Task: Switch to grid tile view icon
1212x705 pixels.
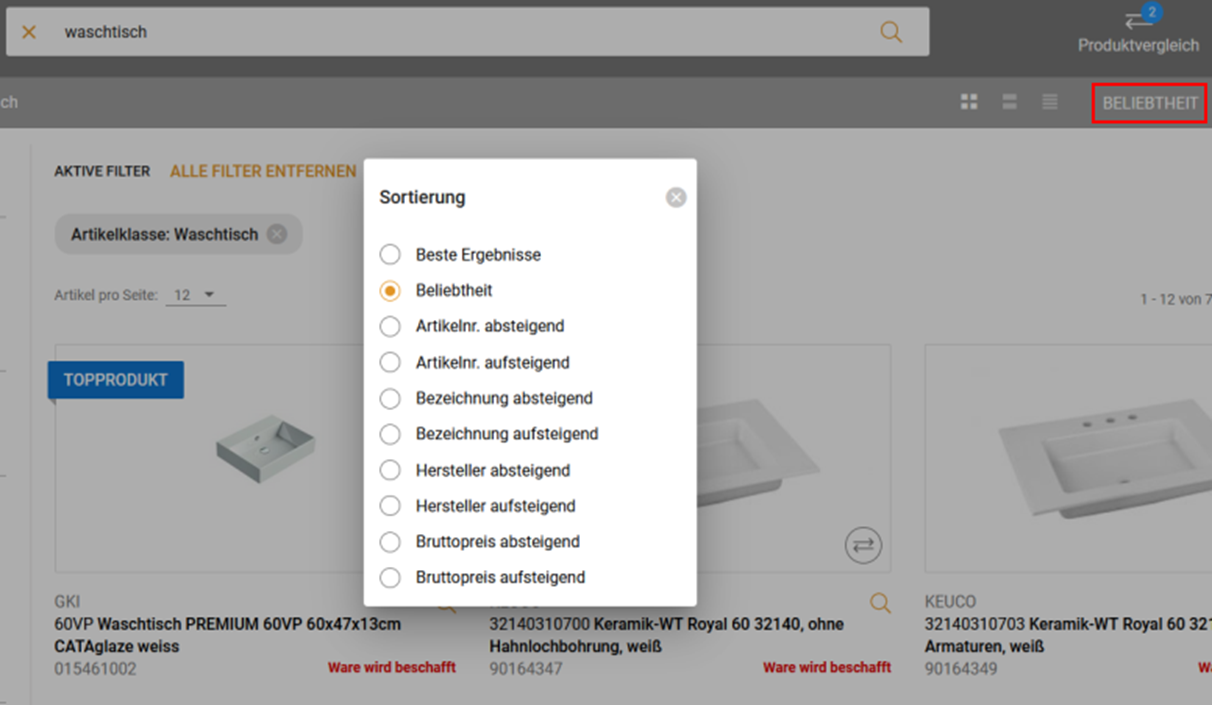Action: coord(968,102)
